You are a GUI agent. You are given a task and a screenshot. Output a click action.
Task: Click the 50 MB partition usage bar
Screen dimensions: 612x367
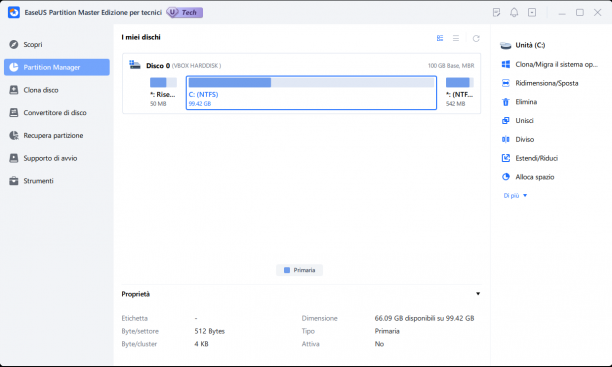click(x=163, y=82)
